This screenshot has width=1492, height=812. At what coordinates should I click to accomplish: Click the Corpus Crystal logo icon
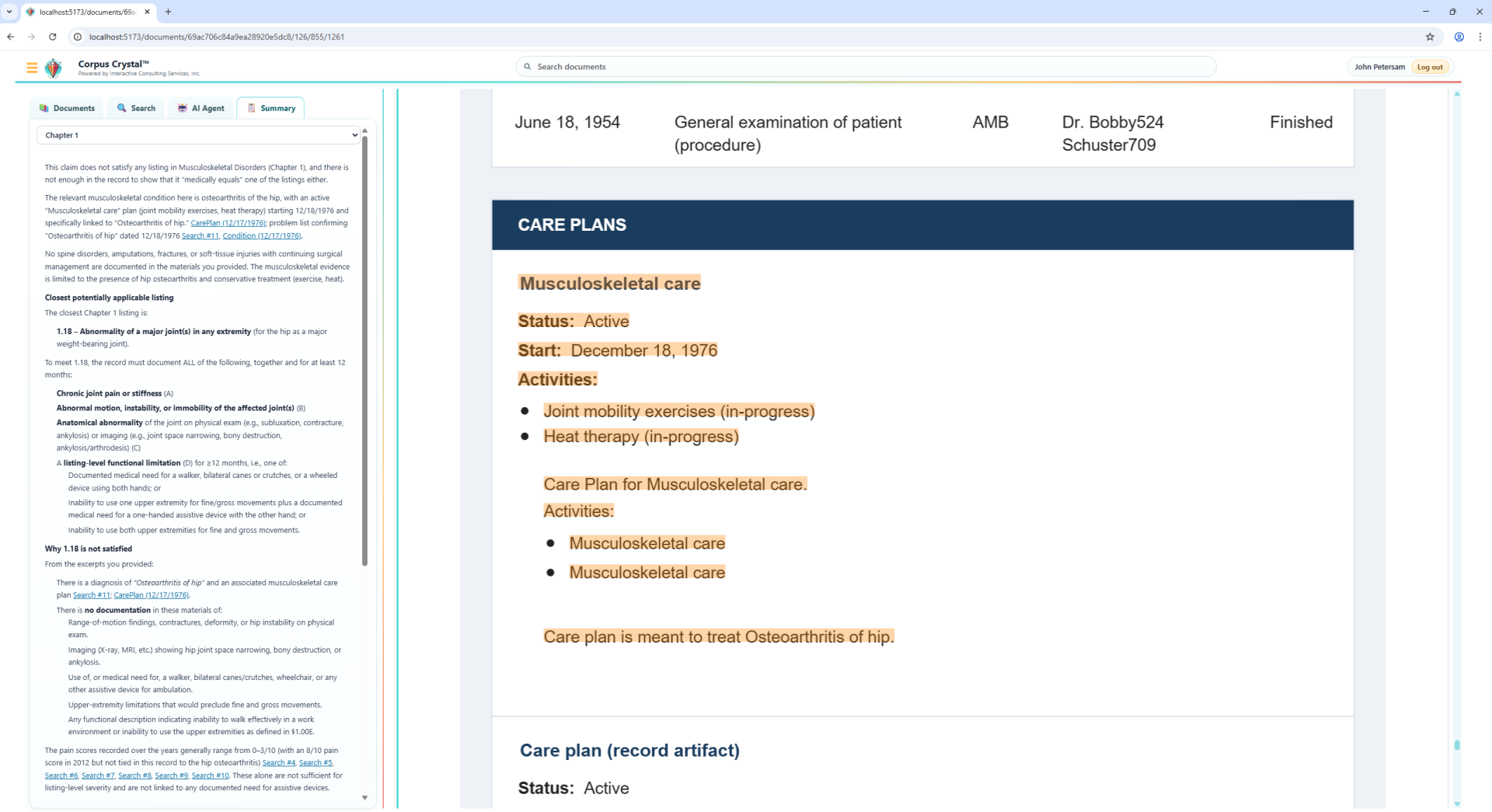click(54, 68)
